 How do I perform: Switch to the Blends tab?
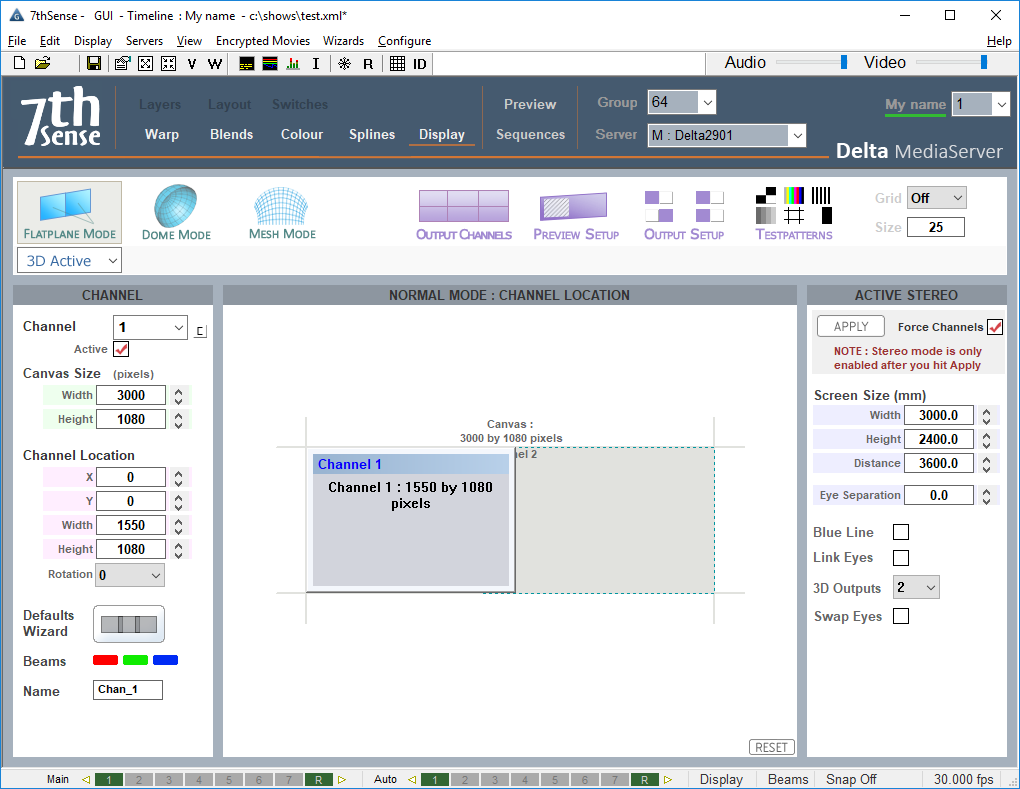click(x=232, y=134)
